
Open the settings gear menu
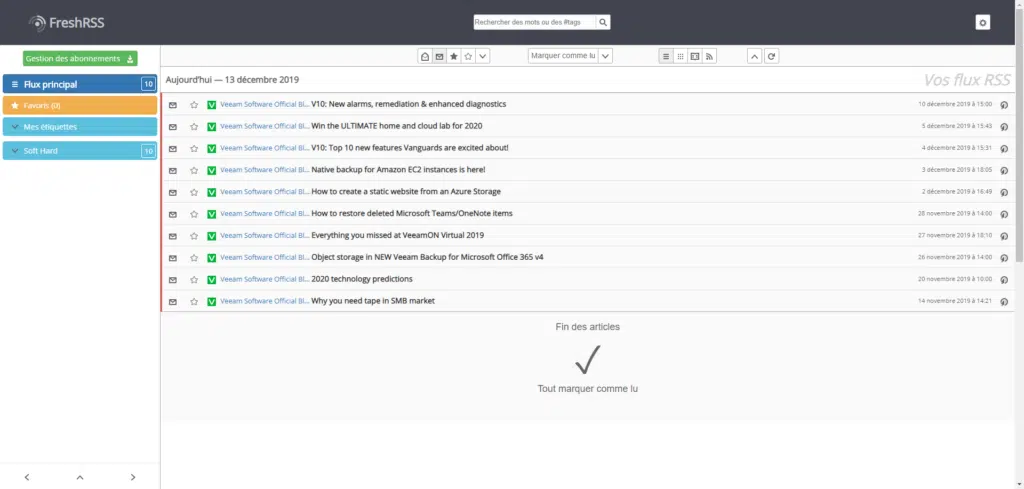click(982, 23)
